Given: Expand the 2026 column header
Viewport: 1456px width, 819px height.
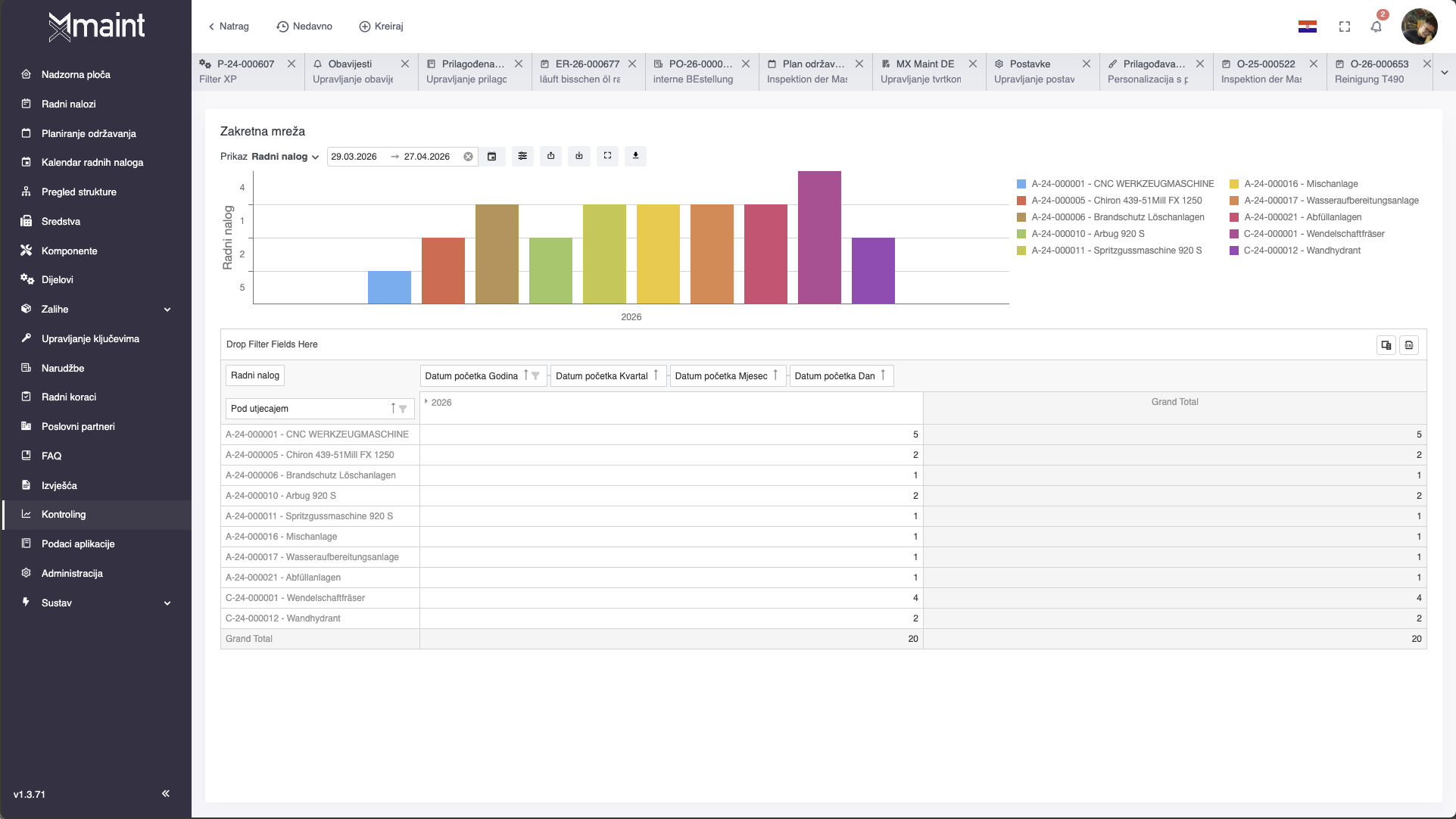Looking at the screenshot, I should (x=426, y=402).
